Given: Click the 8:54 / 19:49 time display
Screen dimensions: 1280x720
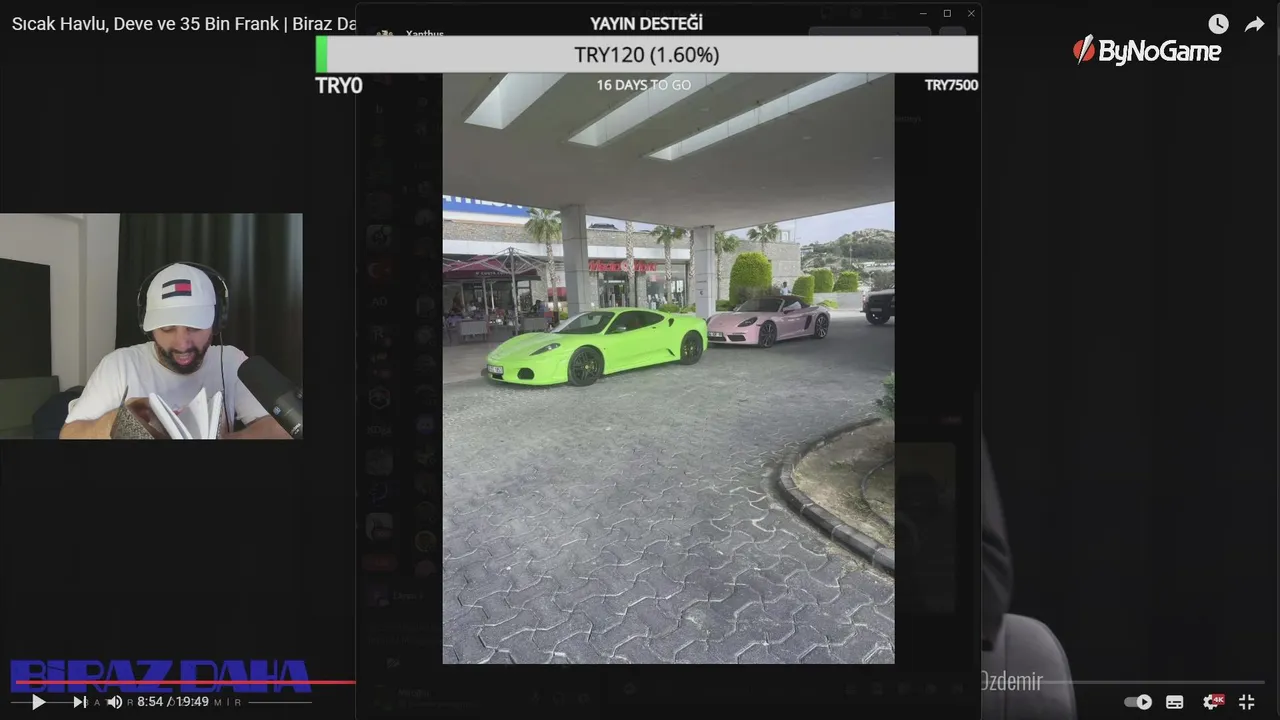Looking at the screenshot, I should [173, 702].
